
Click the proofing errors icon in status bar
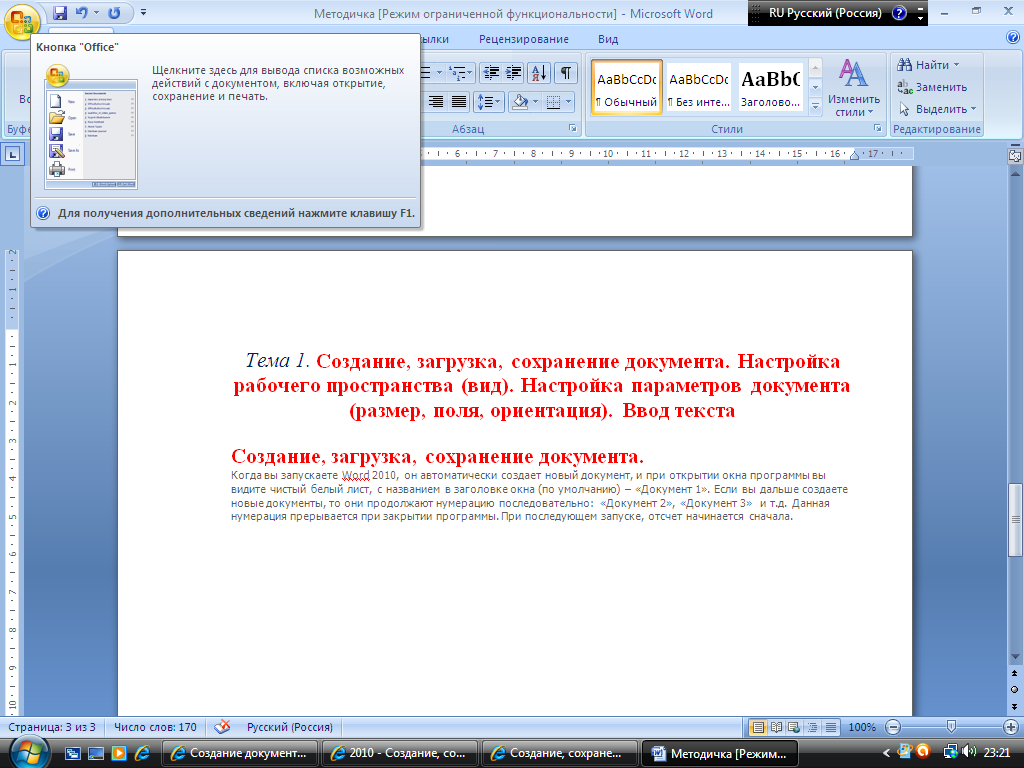click(x=222, y=727)
